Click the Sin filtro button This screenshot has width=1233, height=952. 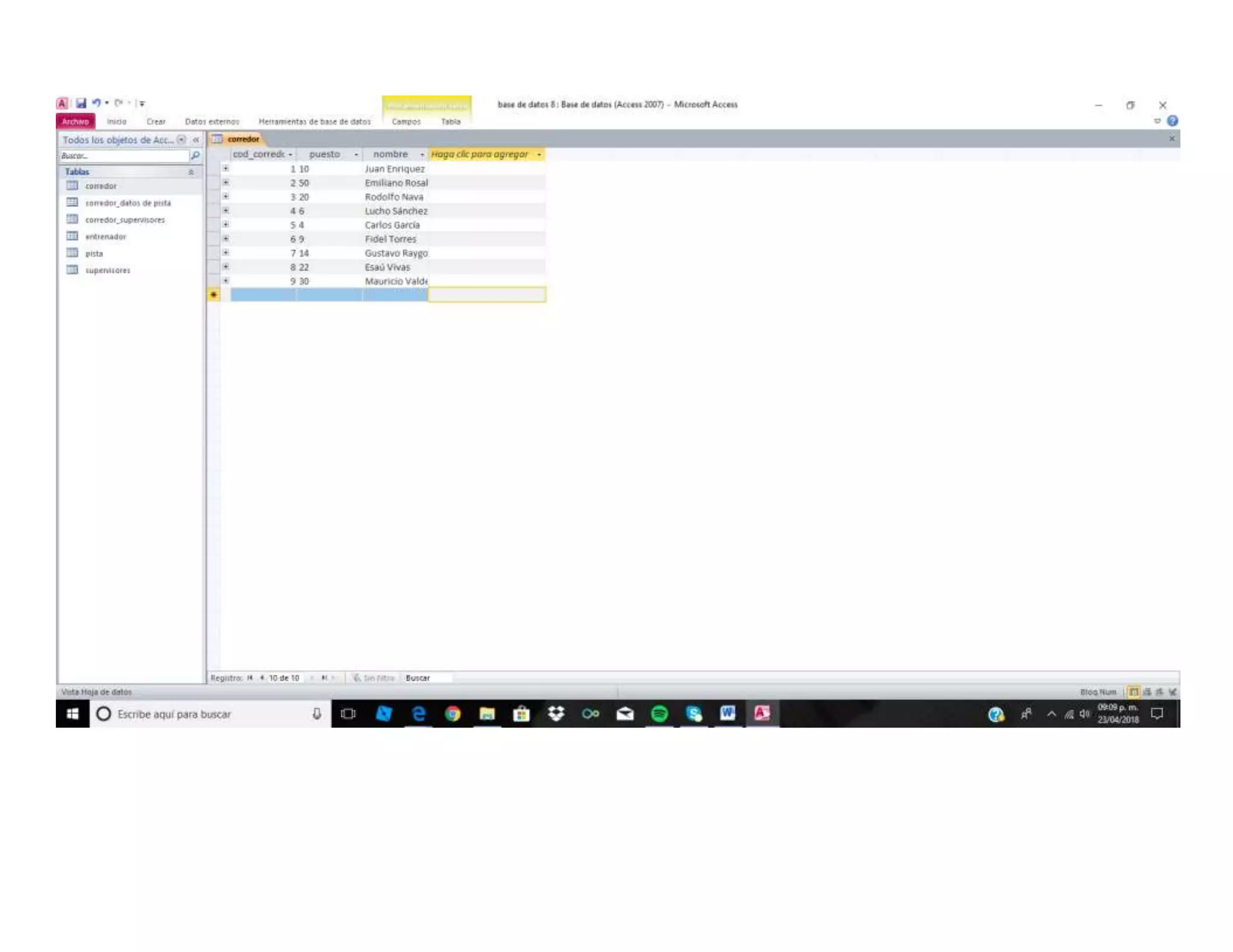coord(374,678)
